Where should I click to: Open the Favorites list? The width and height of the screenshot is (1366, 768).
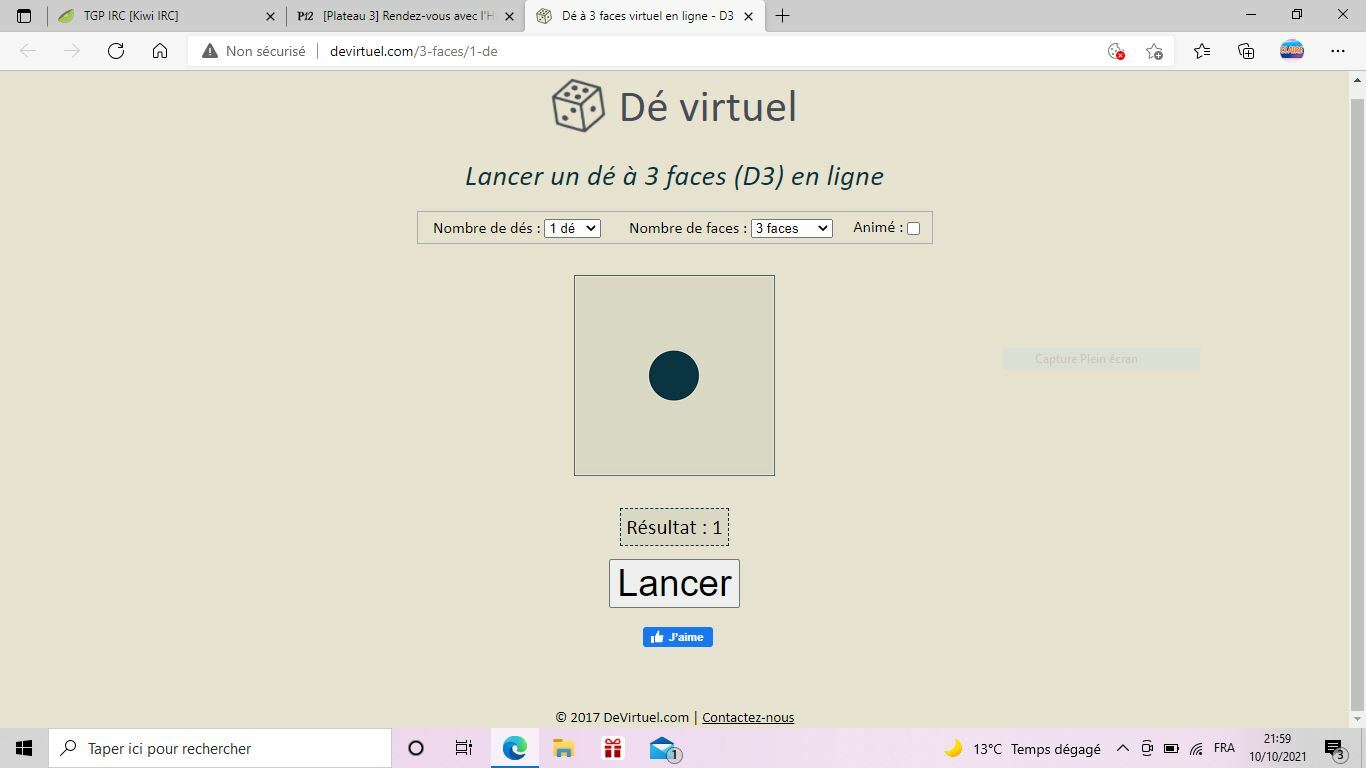(x=1202, y=51)
